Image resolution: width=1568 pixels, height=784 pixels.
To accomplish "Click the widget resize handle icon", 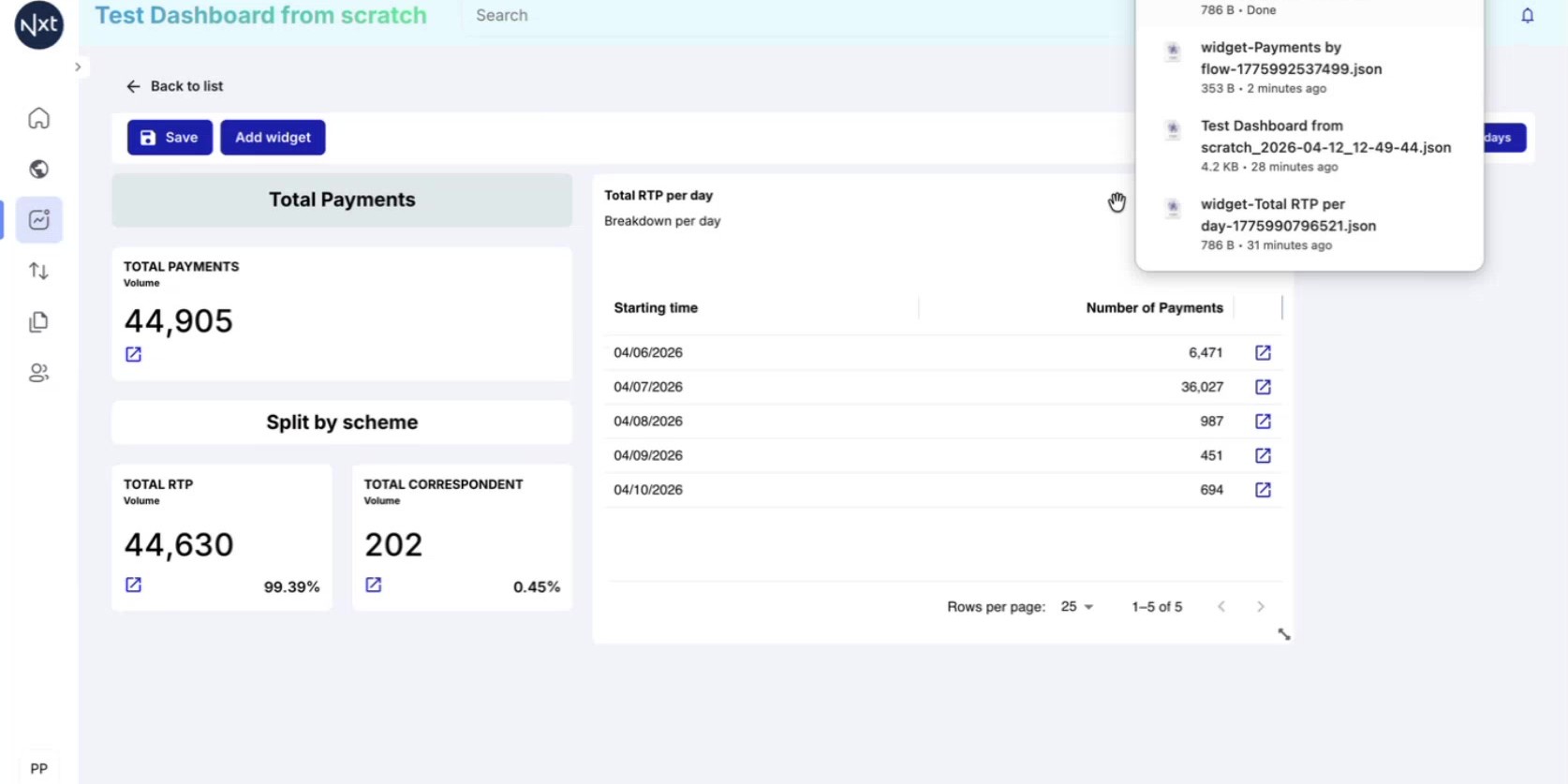I will (1284, 634).
